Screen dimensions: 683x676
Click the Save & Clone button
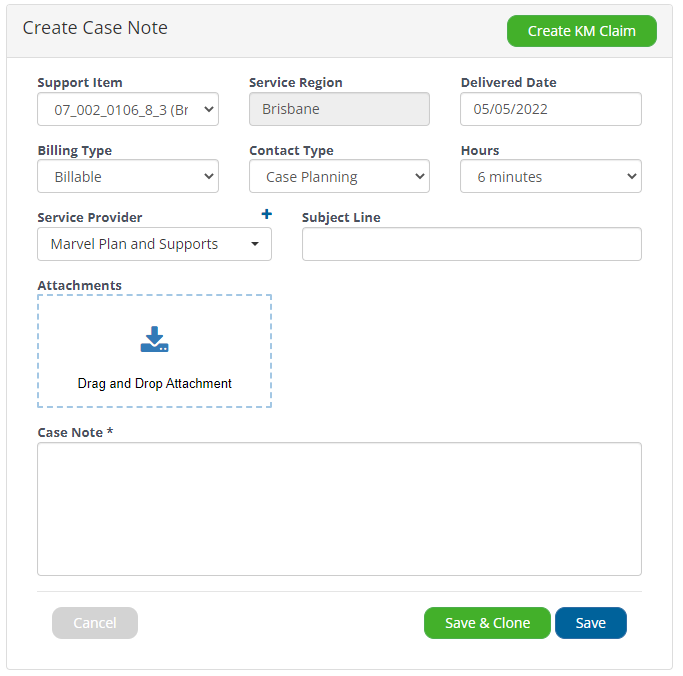487,623
